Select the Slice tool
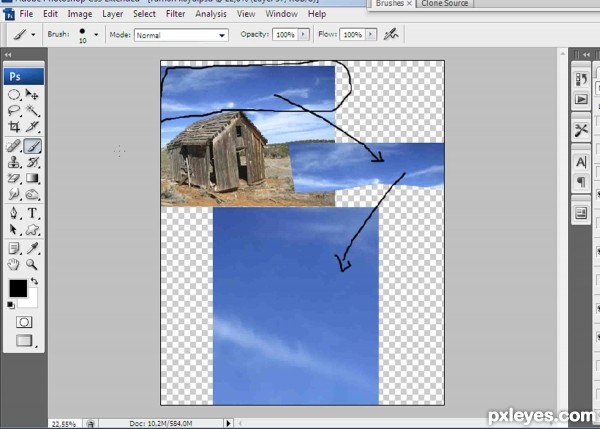 [x=32, y=126]
